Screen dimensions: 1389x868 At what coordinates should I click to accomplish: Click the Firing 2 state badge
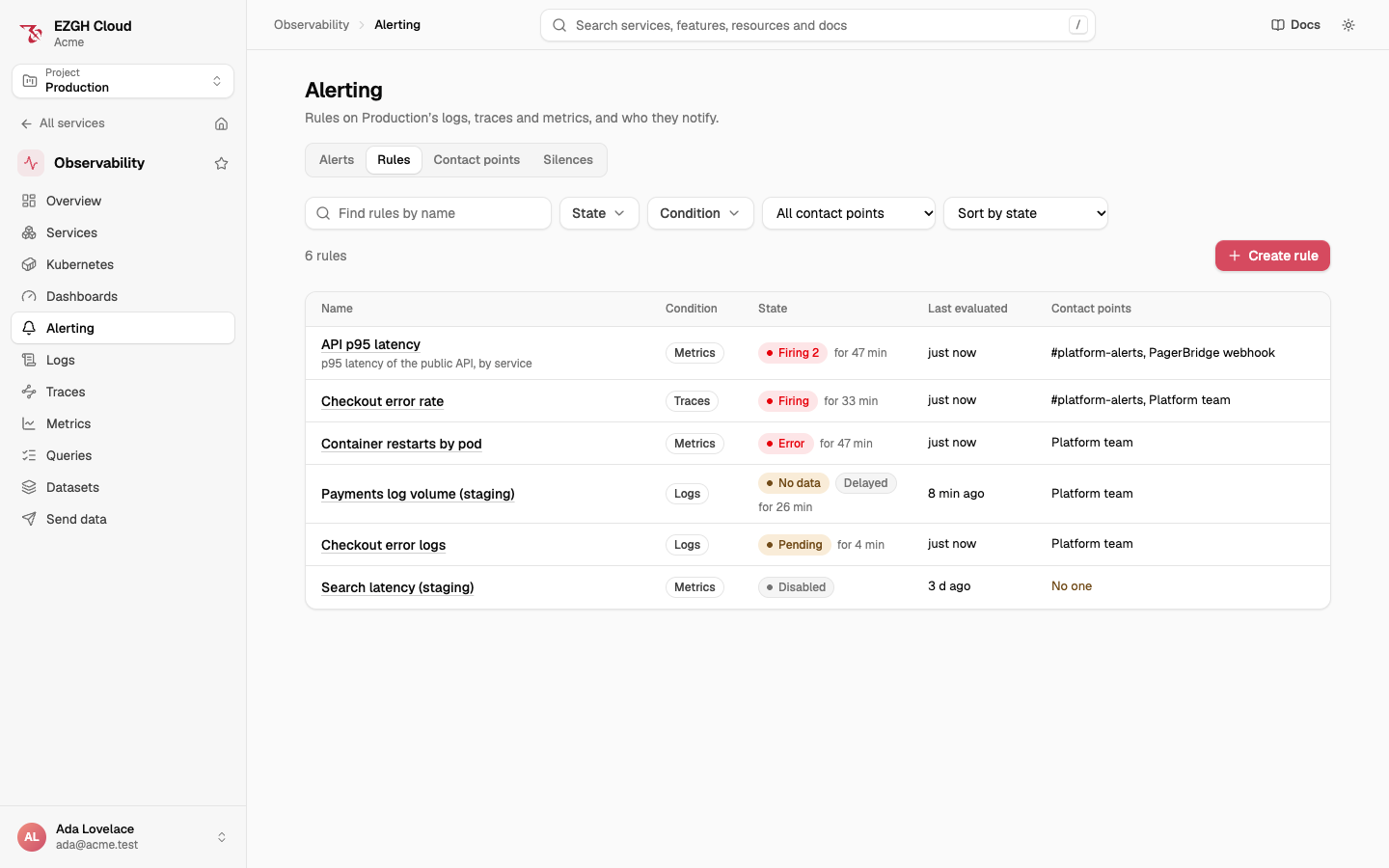(x=793, y=353)
